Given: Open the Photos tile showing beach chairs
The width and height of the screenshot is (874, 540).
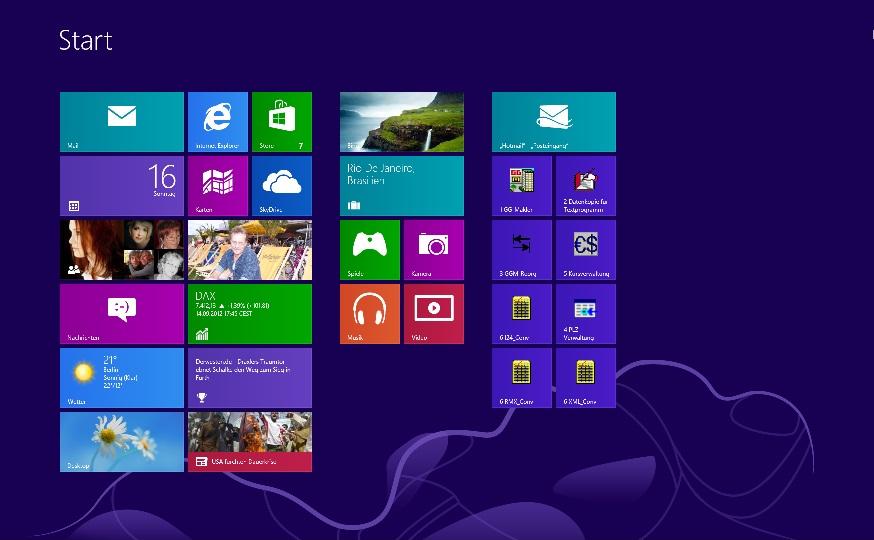Looking at the screenshot, I should point(250,250).
